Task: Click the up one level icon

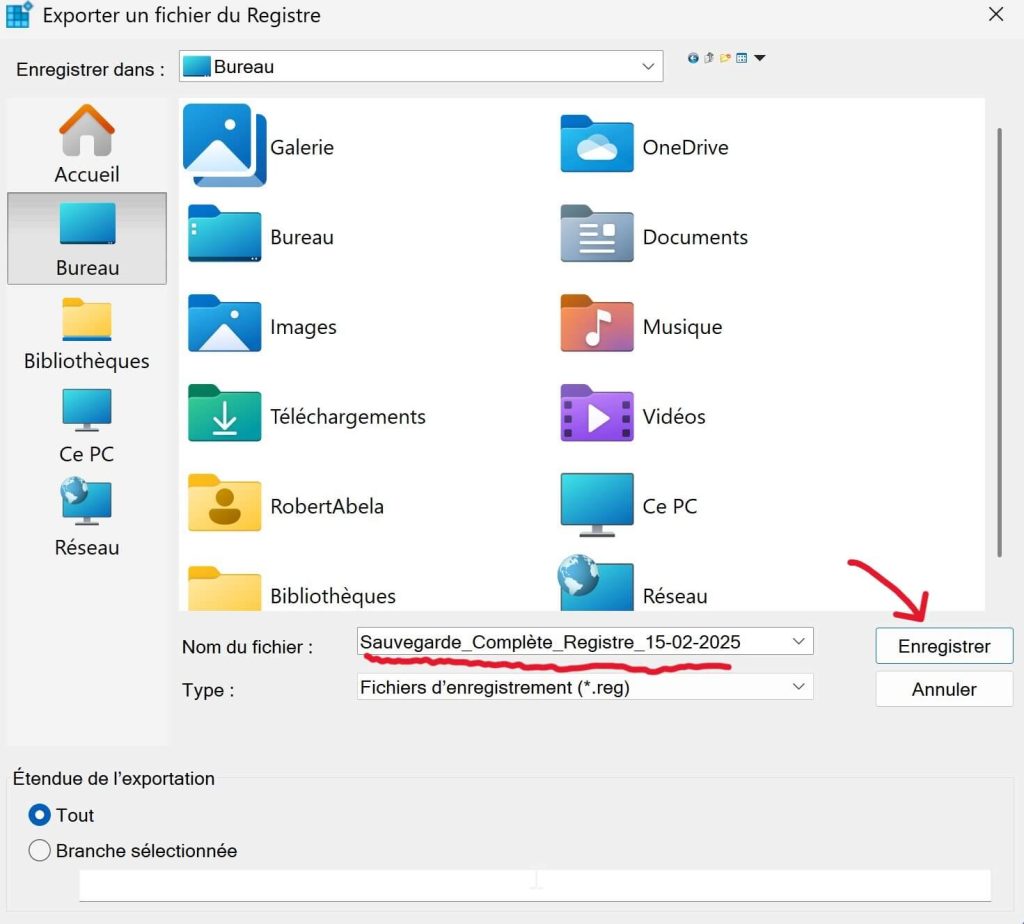Action: (x=708, y=57)
